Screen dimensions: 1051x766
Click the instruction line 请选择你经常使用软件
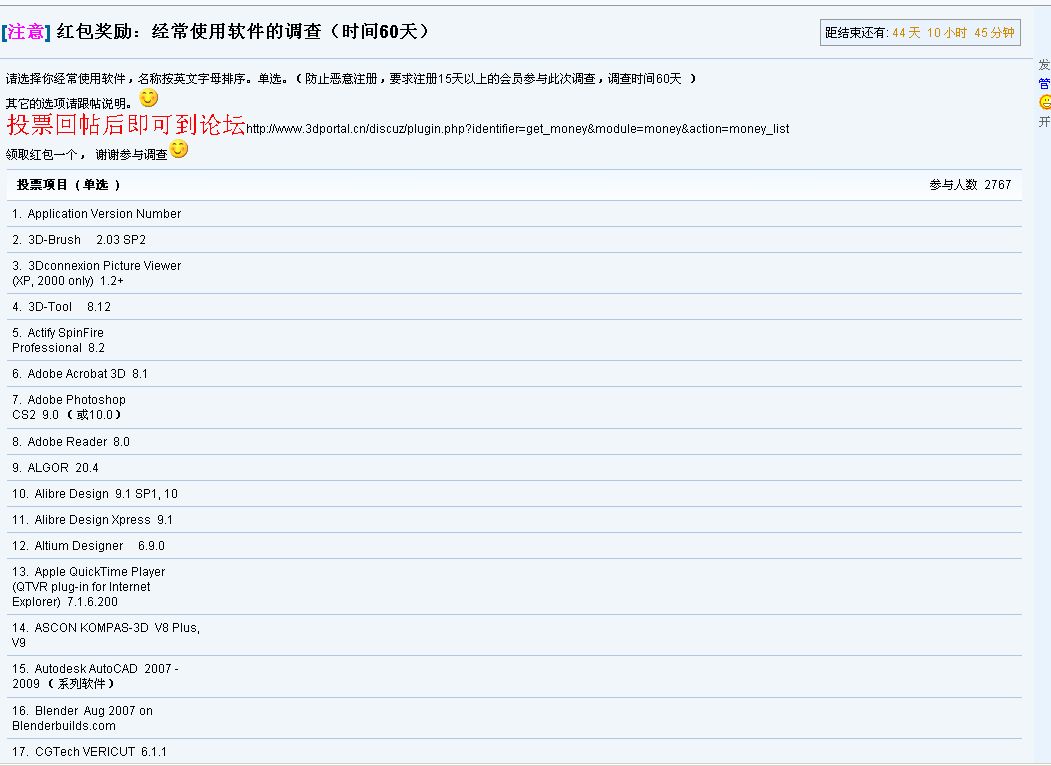(351, 78)
